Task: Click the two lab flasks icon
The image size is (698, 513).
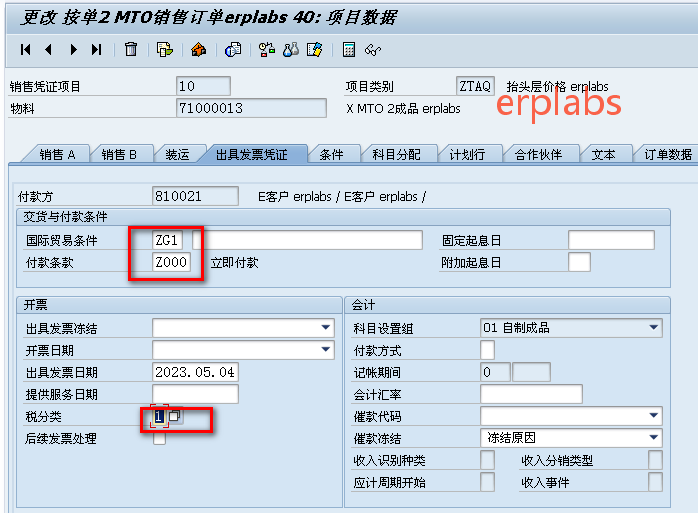Action: pyautogui.click(x=291, y=49)
